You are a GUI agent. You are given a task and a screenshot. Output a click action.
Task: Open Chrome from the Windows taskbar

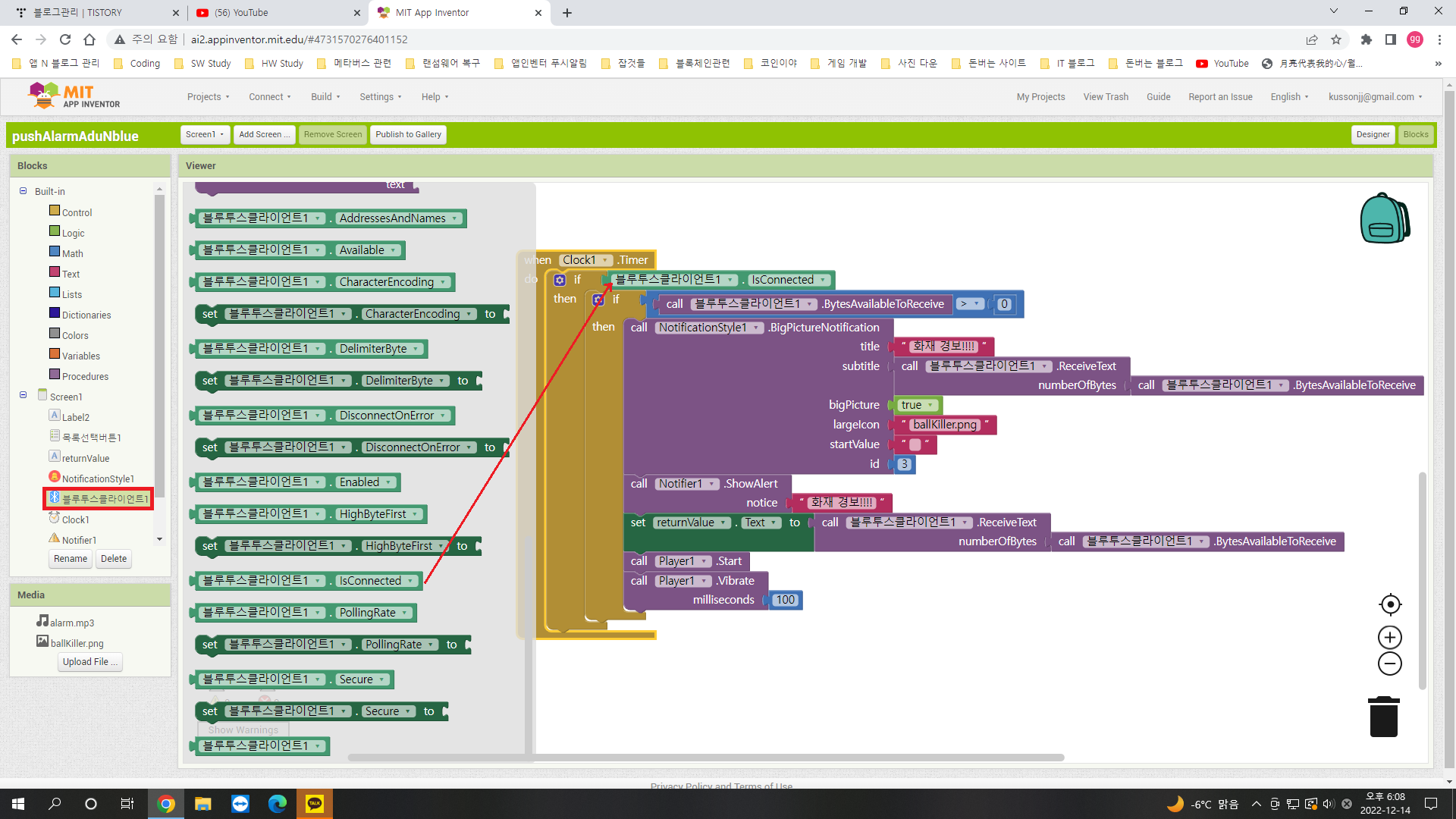click(165, 804)
